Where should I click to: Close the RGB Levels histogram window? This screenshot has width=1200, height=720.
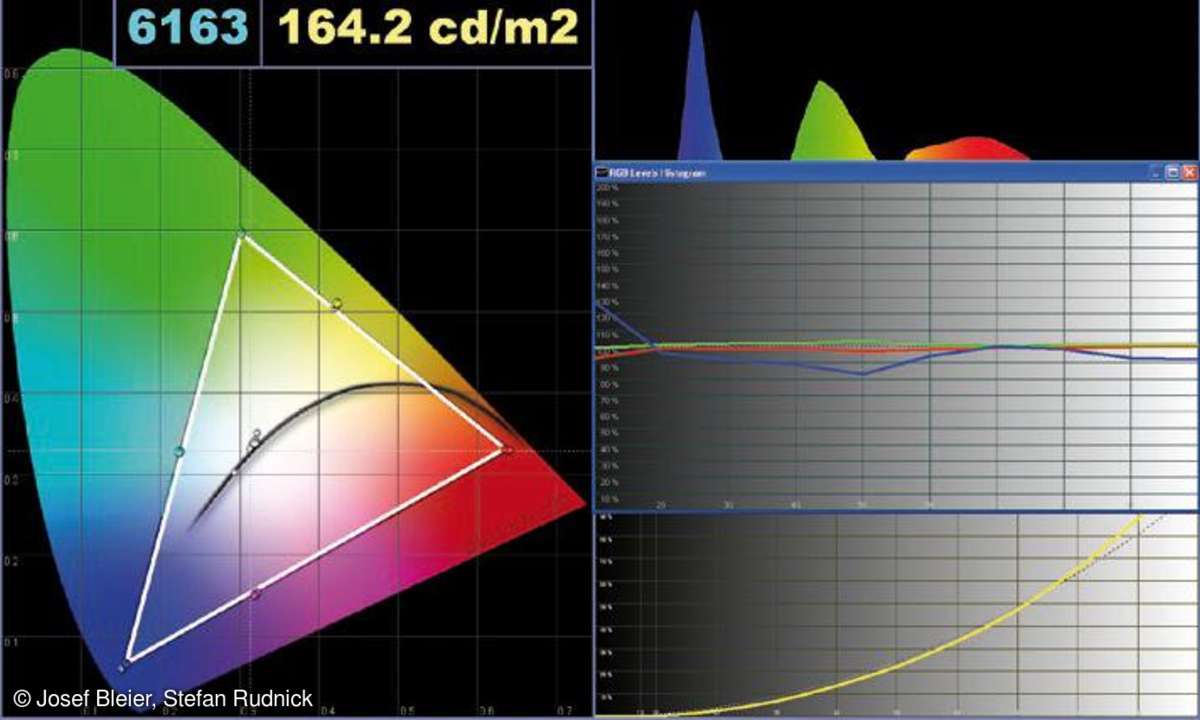1188,172
